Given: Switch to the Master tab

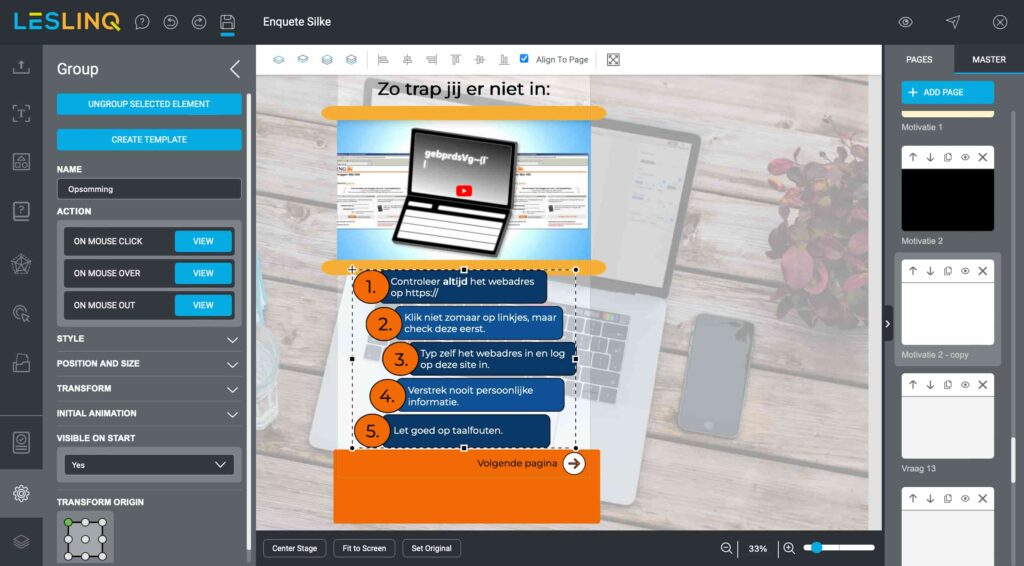Looking at the screenshot, I should 988,60.
